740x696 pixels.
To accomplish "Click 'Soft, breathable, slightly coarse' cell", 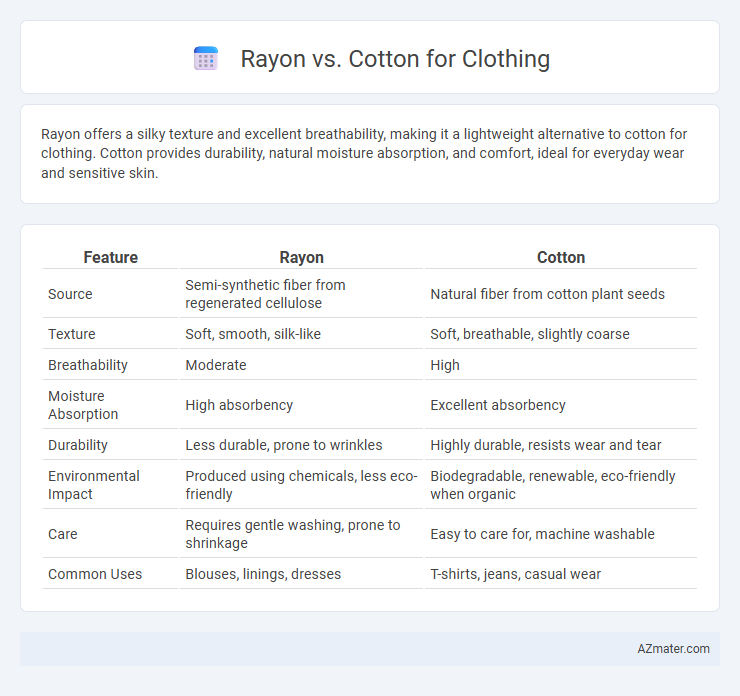I will 561,334.
